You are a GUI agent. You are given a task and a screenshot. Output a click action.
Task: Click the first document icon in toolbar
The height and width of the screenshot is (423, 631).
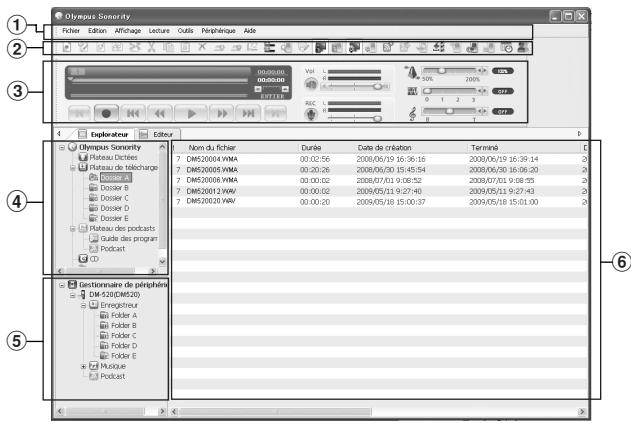[x=66, y=47]
